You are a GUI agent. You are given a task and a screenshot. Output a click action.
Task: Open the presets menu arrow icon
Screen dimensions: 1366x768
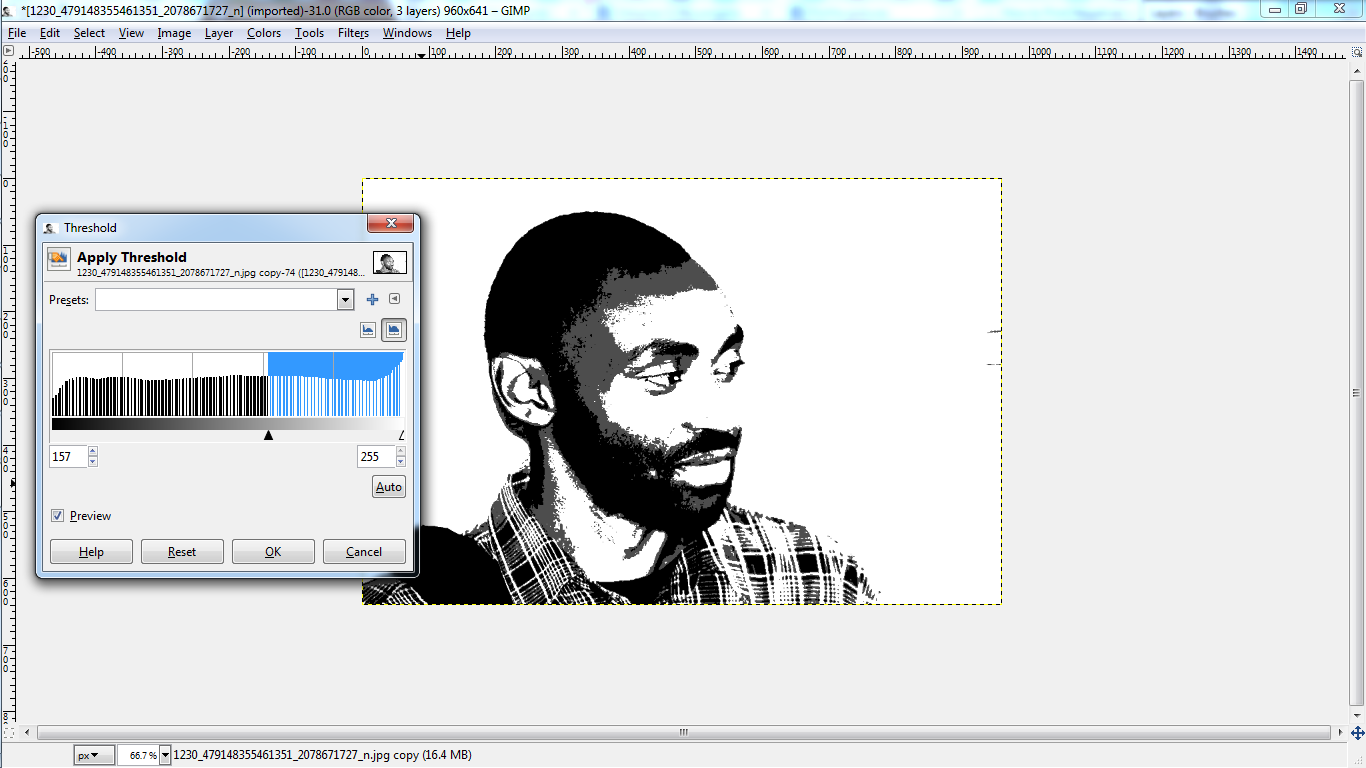tap(394, 299)
